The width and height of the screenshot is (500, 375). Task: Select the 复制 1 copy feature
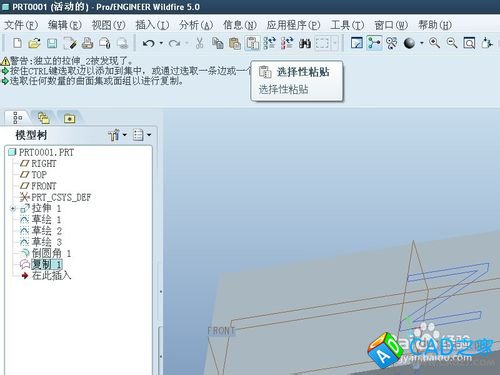(x=41, y=265)
